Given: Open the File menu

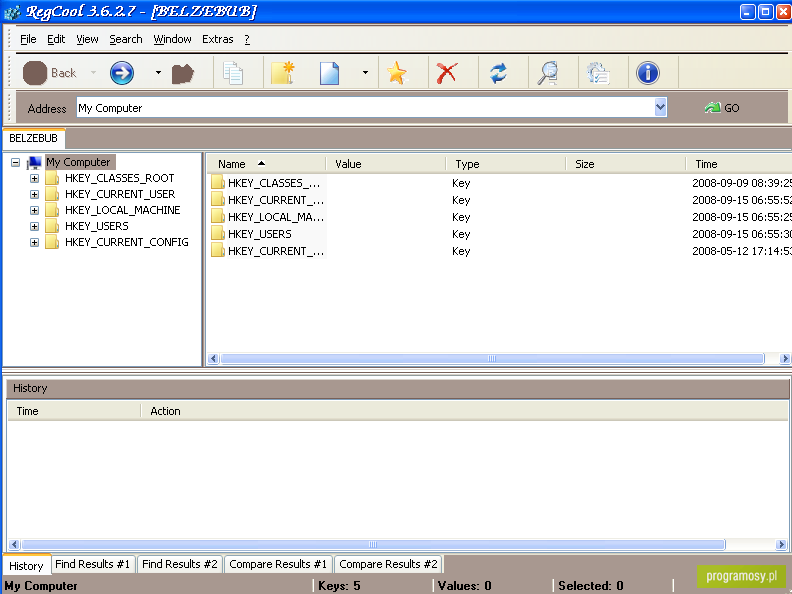Looking at the screenshot, I should click(x=28, y=39).
